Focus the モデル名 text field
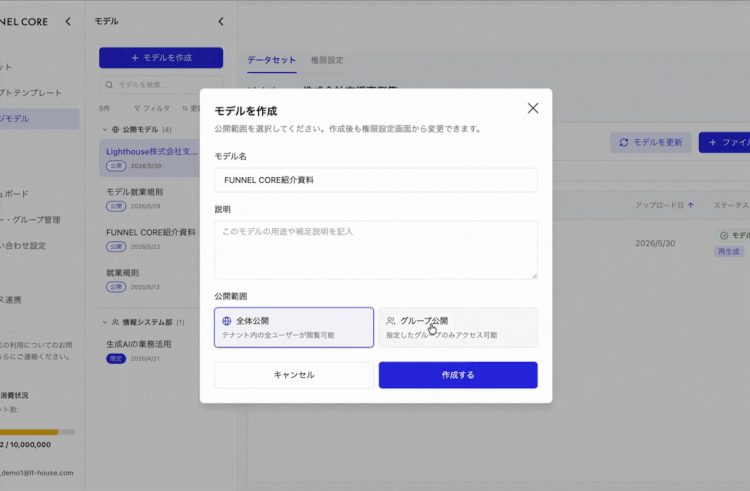 (x=375, y=180)
